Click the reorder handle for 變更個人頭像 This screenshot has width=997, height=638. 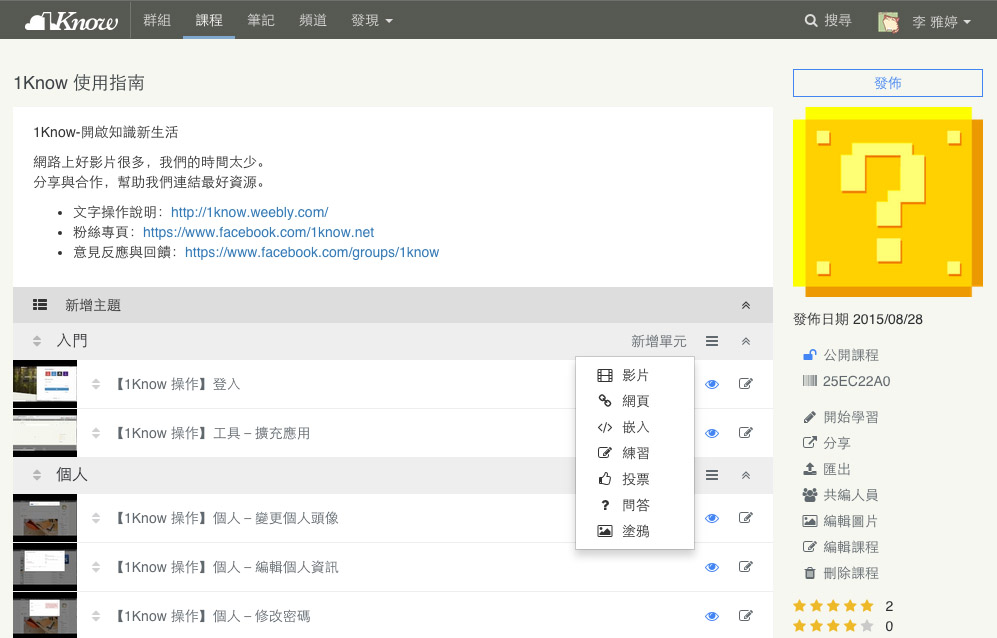pos(96,518)
